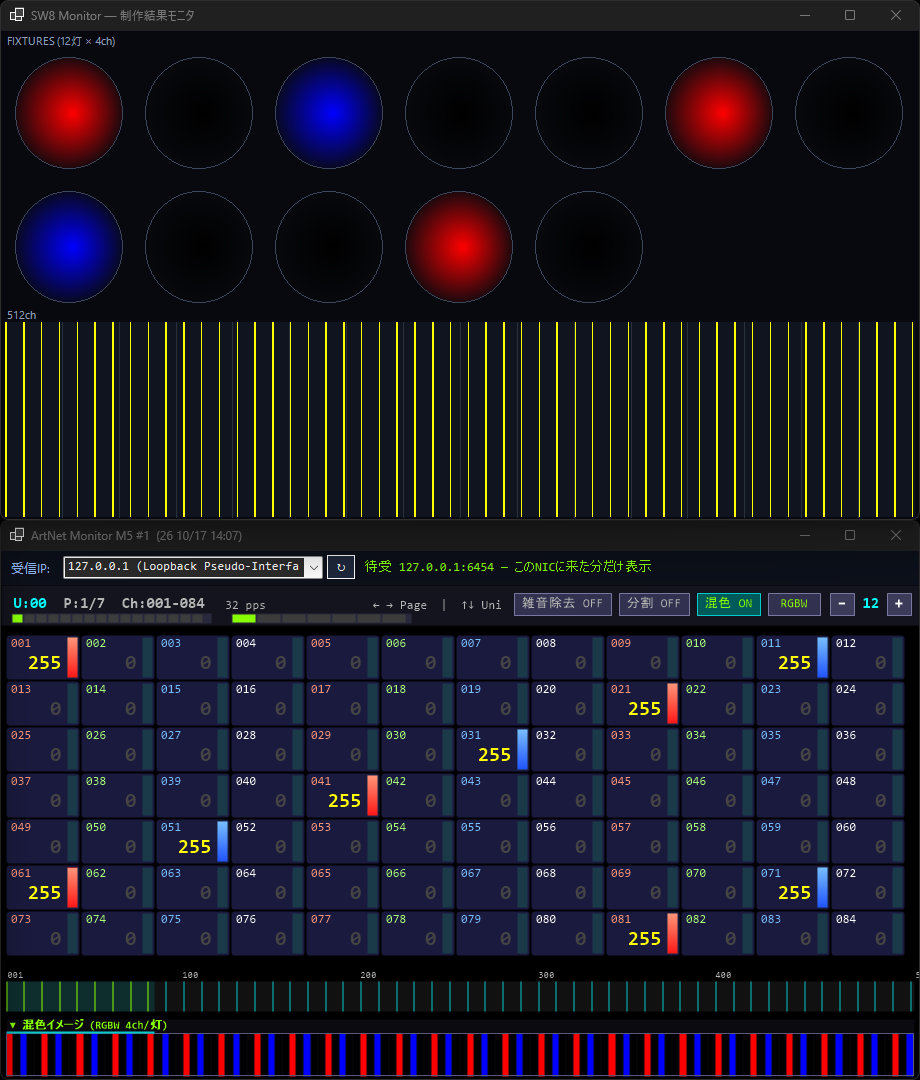Viewport: 920px width, 1080px height.
Task: Decrease fixture count with the minus button
Action: pyautogui.click(x=841, y=604)
